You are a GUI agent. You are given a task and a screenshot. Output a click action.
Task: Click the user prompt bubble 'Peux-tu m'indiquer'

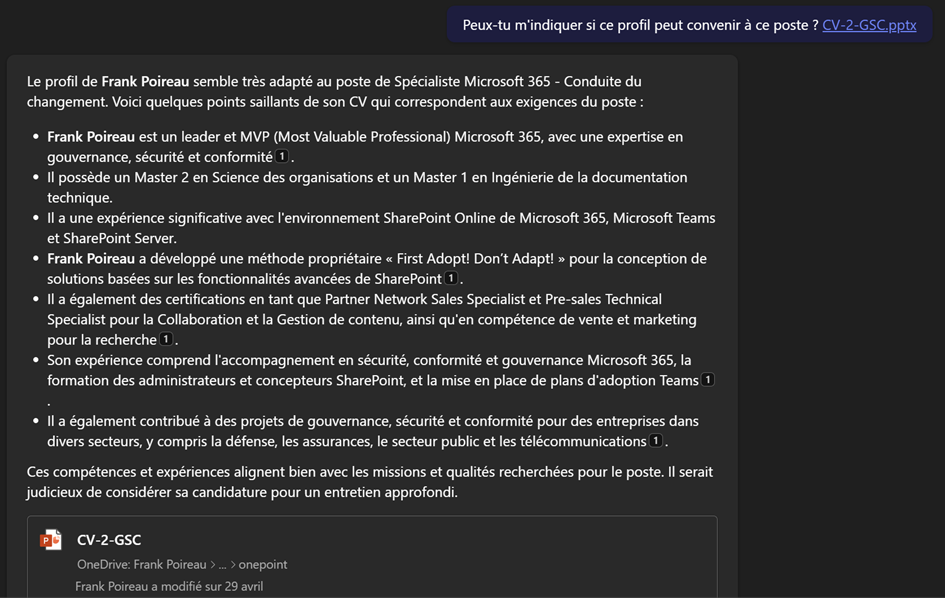click(x=640, y=25)
